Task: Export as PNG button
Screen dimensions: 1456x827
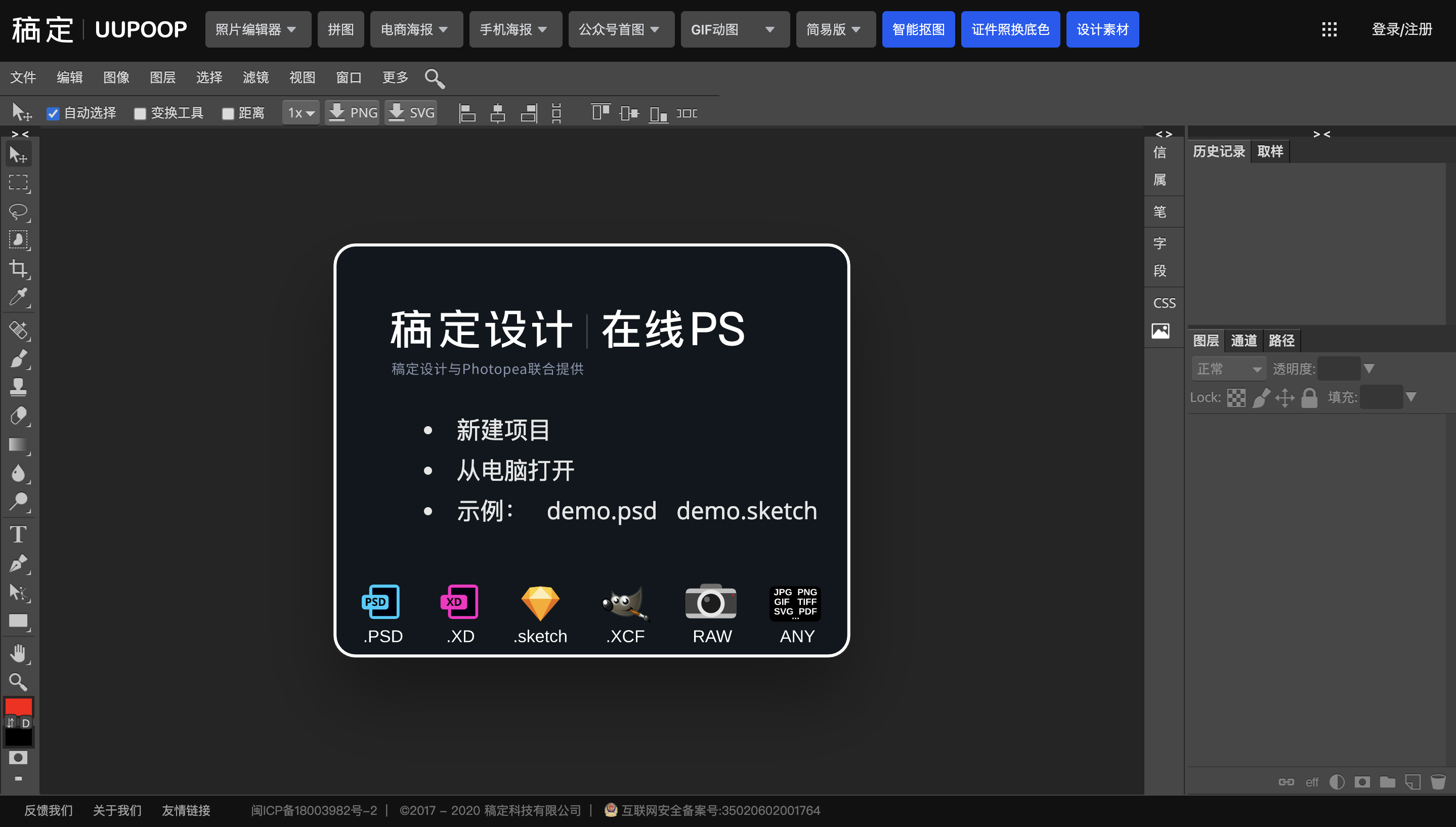Action: tap(353, 113)
